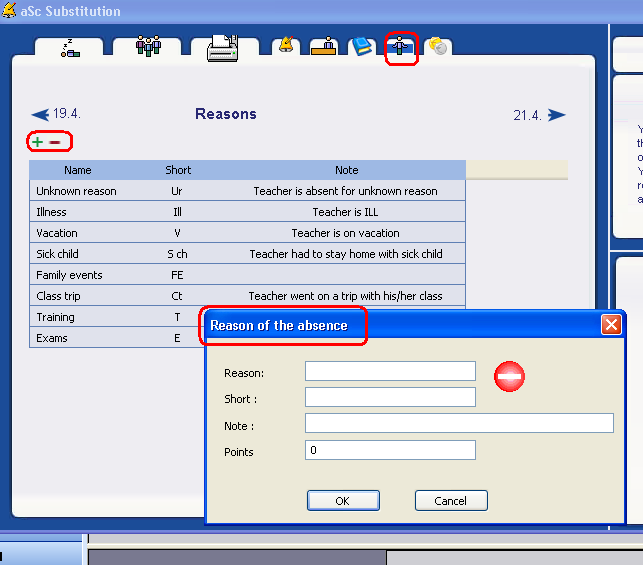This screenshot has width=643, height=565.
Task: Select the Training row
Action: tap(115, 317)
